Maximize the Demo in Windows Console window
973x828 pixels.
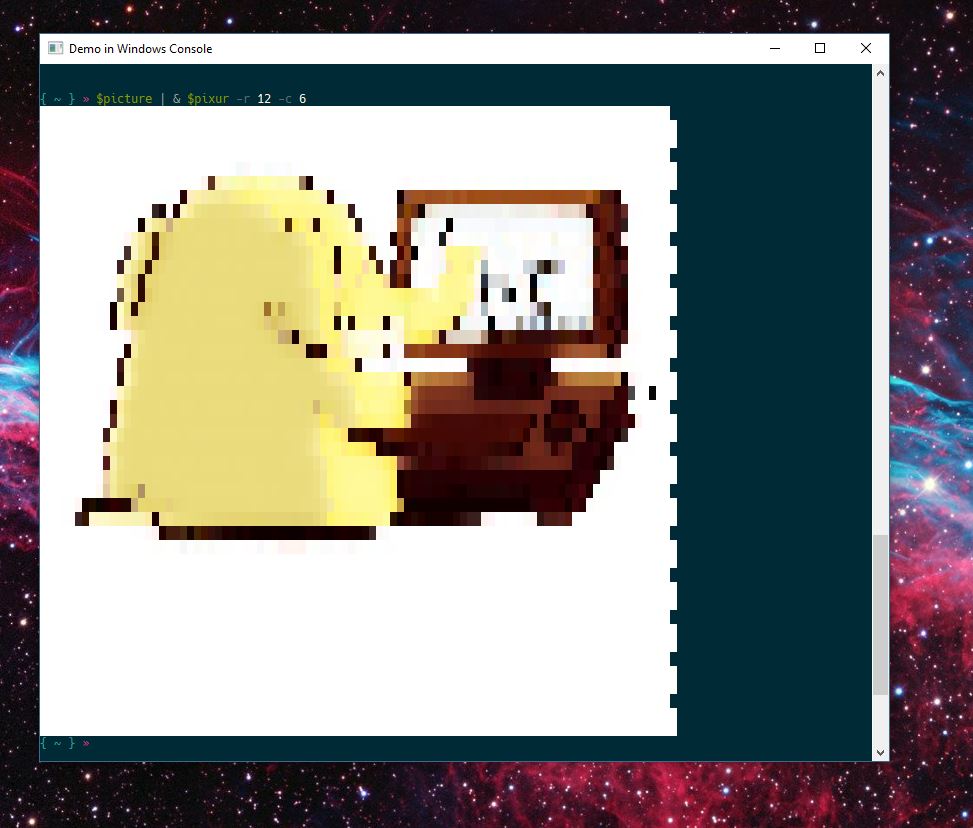820,48
